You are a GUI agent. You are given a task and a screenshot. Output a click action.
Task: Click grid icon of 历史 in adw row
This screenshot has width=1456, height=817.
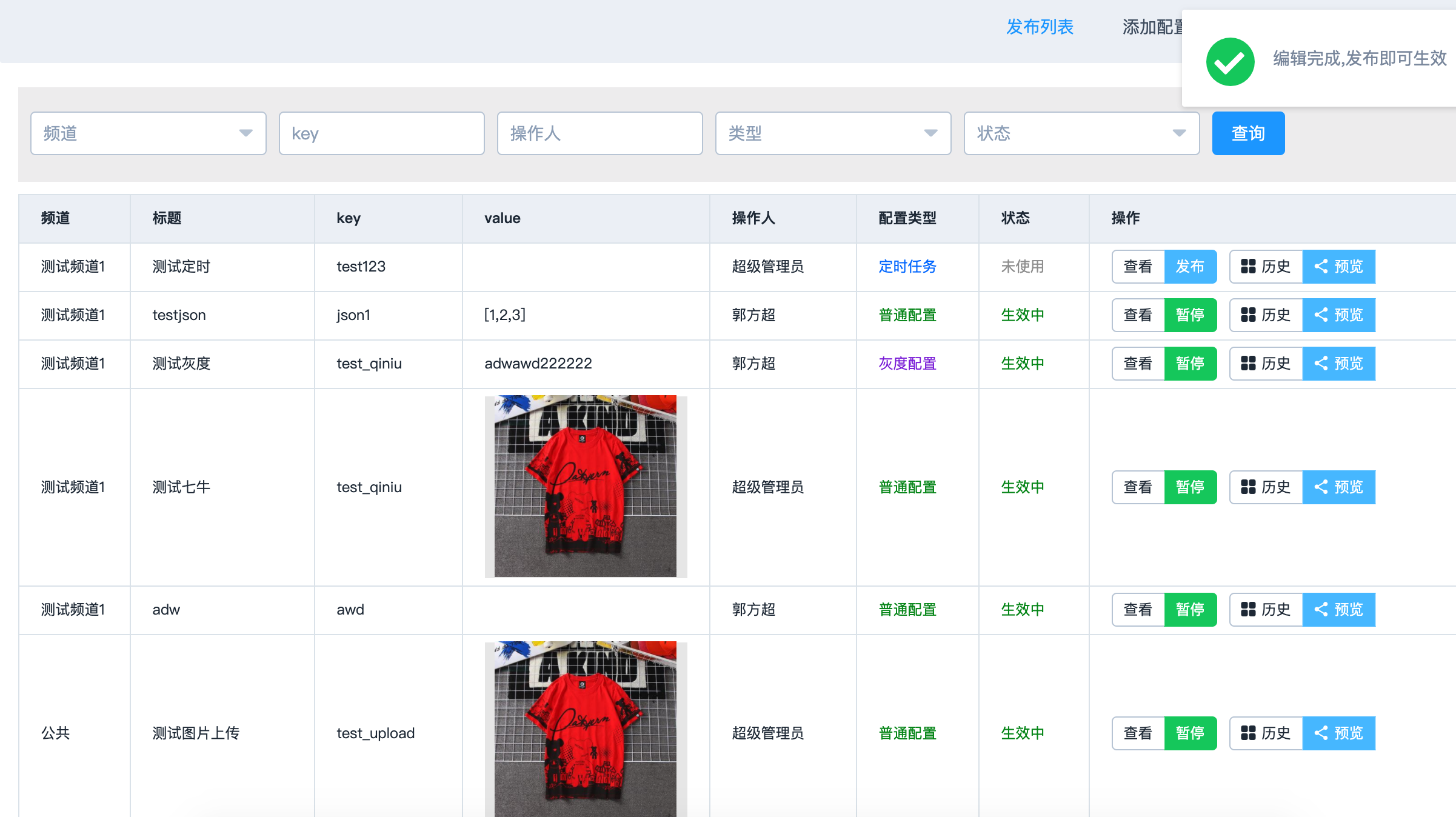tap(1248, 609)
